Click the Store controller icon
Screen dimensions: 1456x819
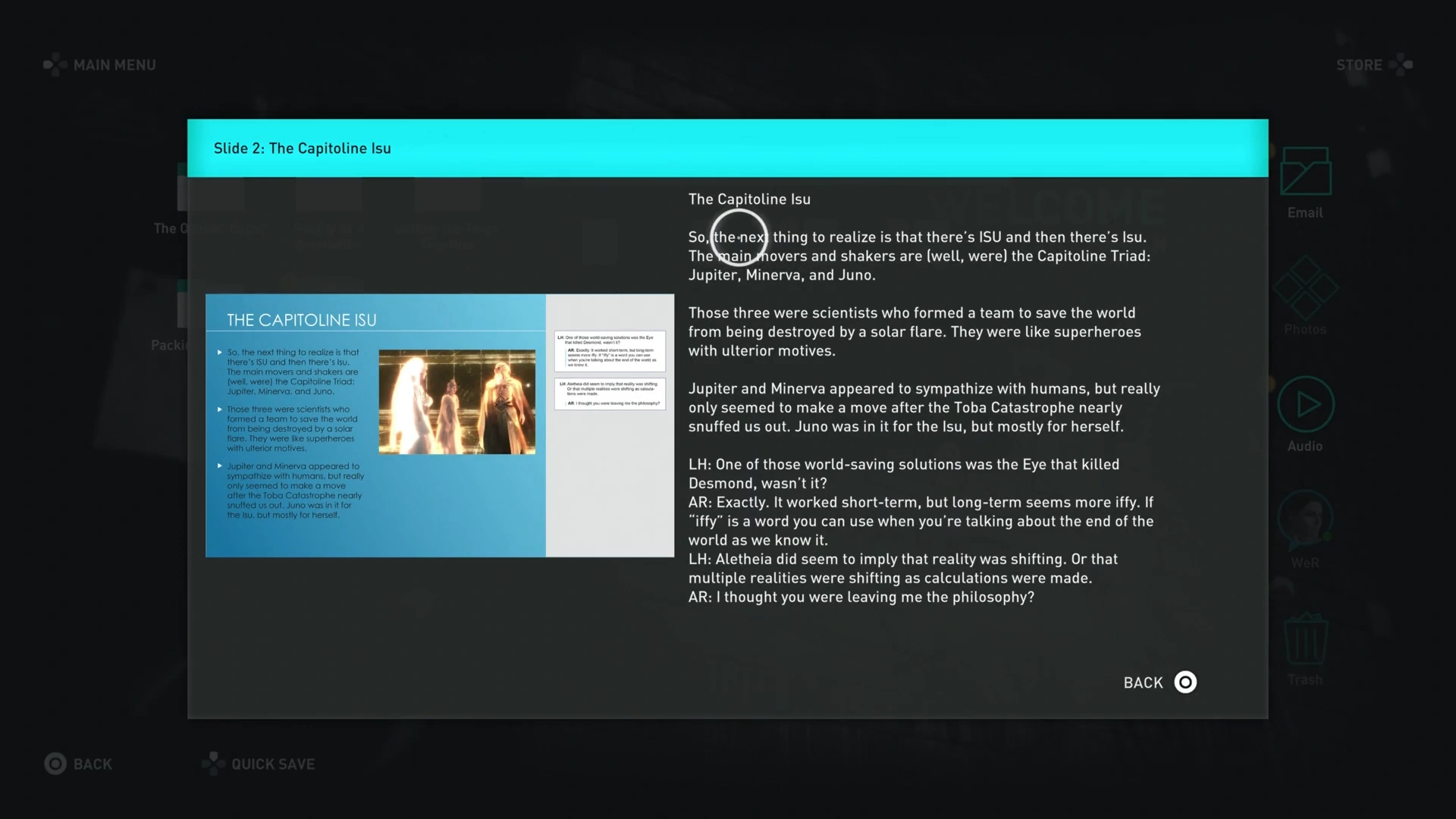tap(1401, 65)
